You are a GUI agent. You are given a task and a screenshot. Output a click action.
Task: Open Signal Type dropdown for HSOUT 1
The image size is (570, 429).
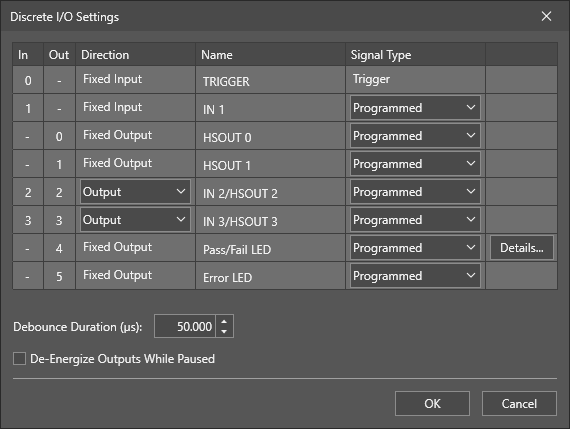(x=415, y=164)
